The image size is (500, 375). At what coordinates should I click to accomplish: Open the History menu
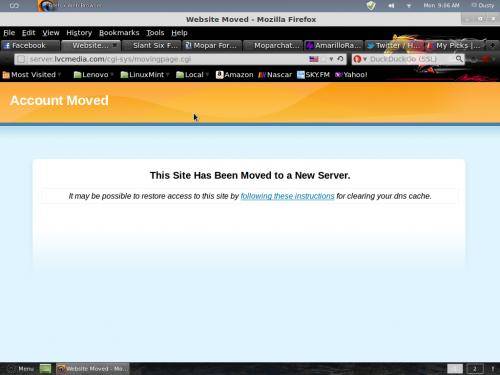(x=79, y=33)
